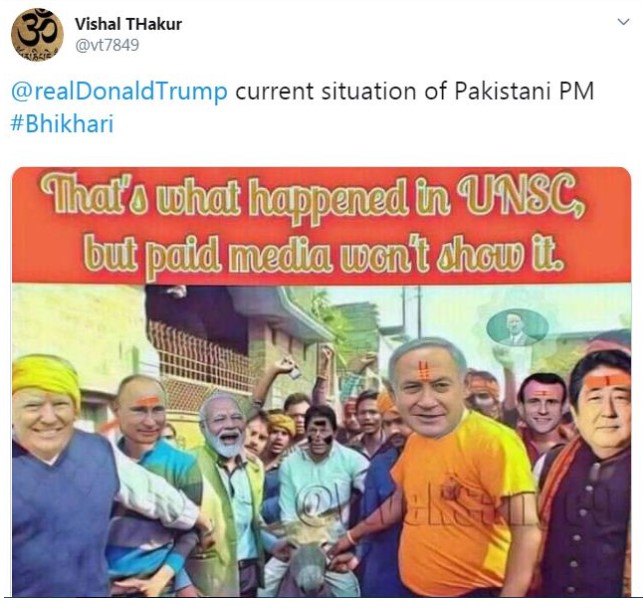The width and height of the screenshot is (643, 611).
Task: Click the Vishal THakur display name
Action: pos(128,24)
